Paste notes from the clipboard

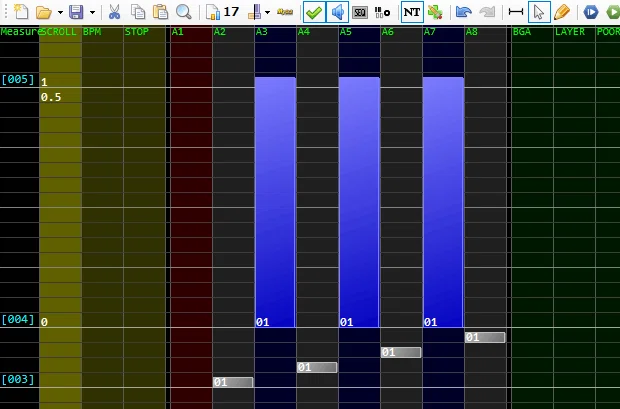pyautogui.click(x=161, y=12)
